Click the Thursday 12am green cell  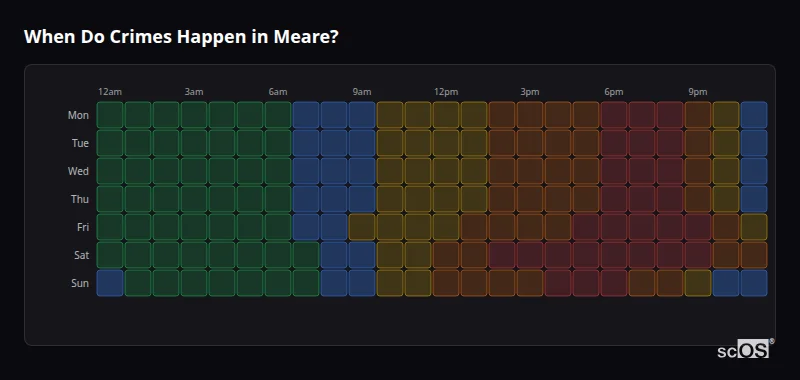(x=110, y=199)
